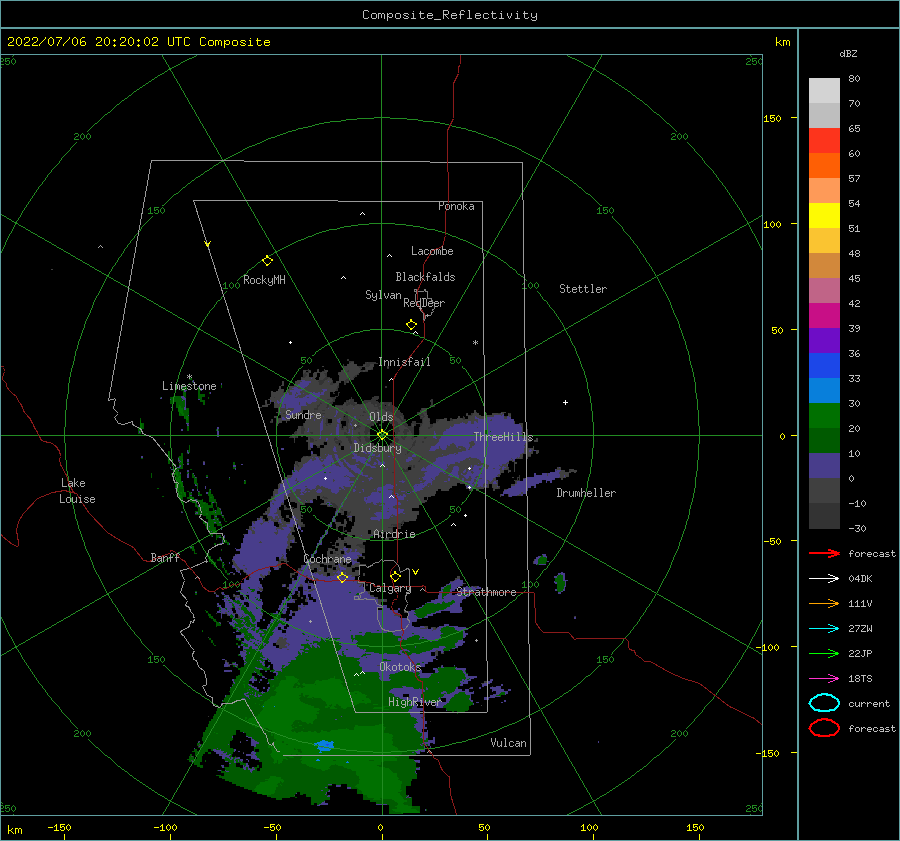Click the HighRiver label

pyautogui.click(x=415, y=702)
